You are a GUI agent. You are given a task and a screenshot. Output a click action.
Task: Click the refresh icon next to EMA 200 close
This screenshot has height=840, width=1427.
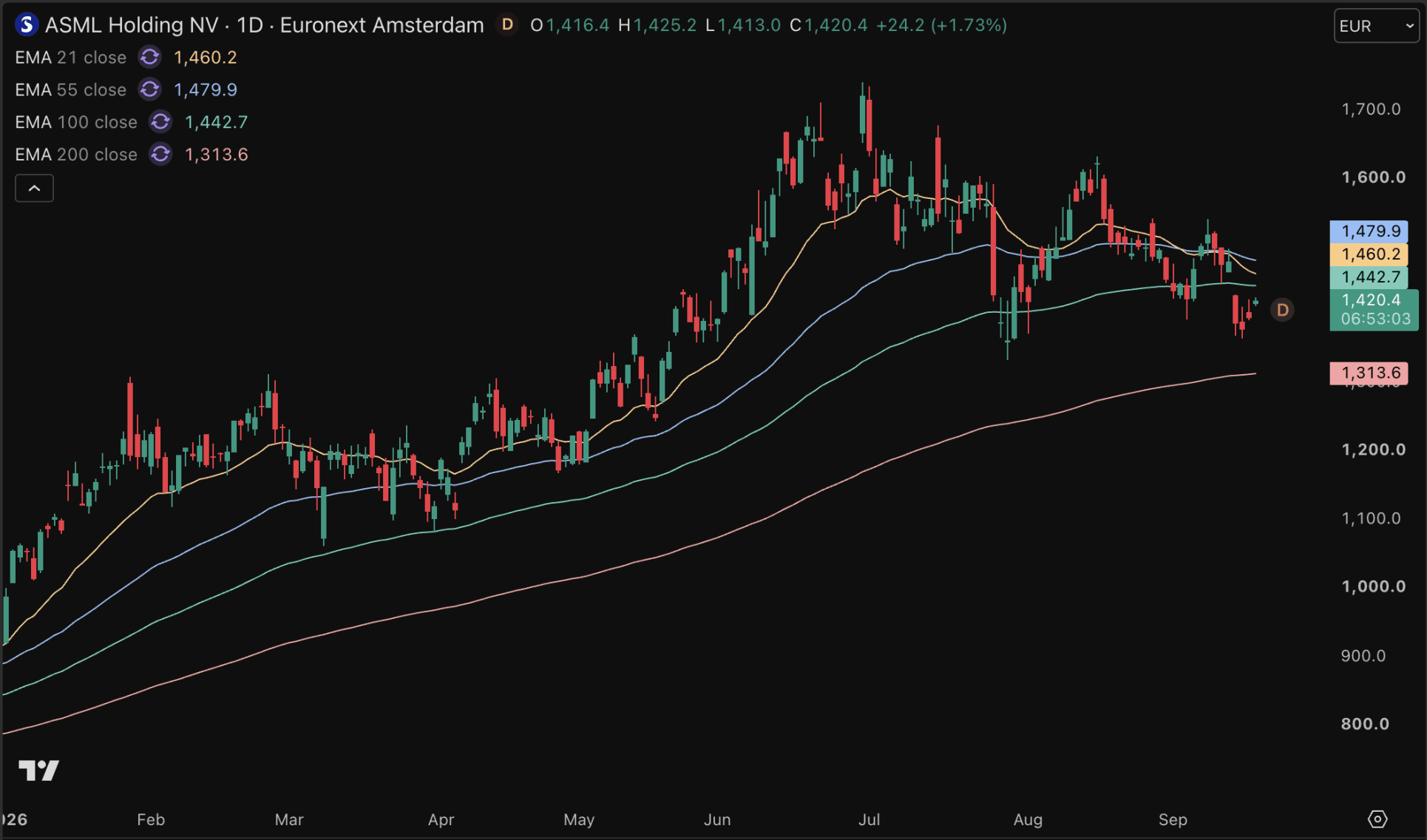click(x=160, y=155)
